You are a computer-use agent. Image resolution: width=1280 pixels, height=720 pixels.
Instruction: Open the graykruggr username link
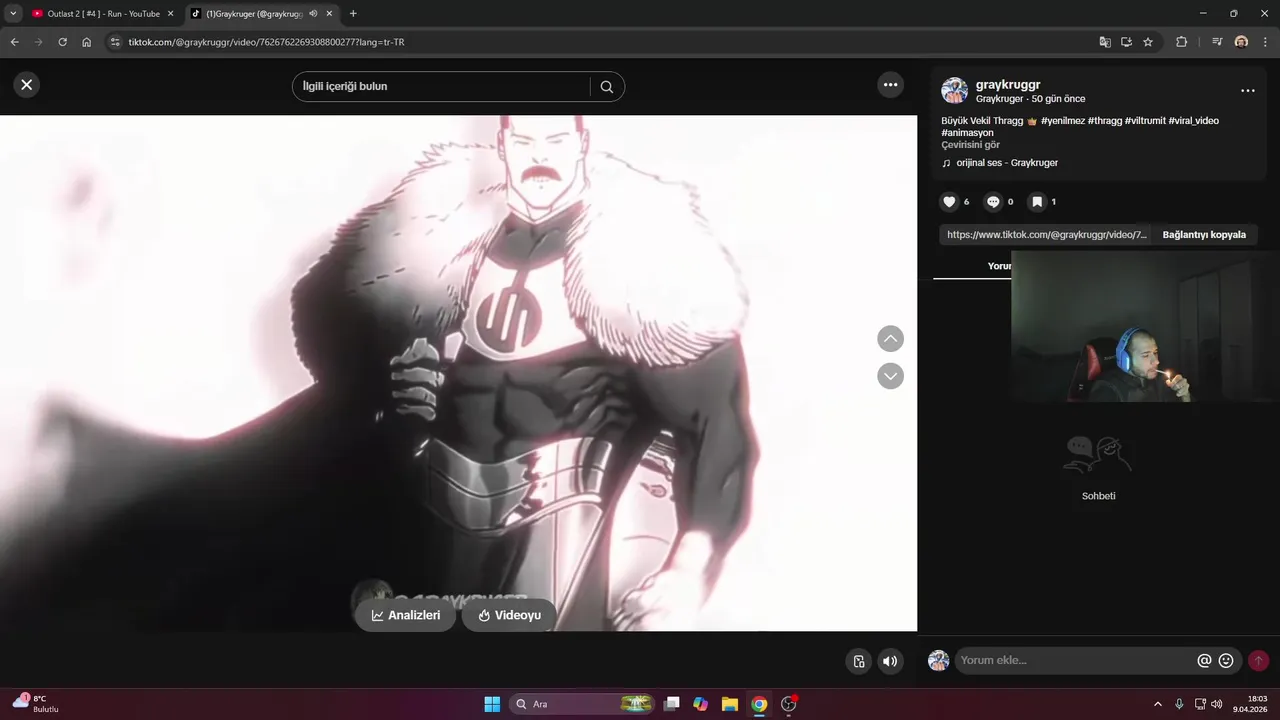tap(1008, 85)
